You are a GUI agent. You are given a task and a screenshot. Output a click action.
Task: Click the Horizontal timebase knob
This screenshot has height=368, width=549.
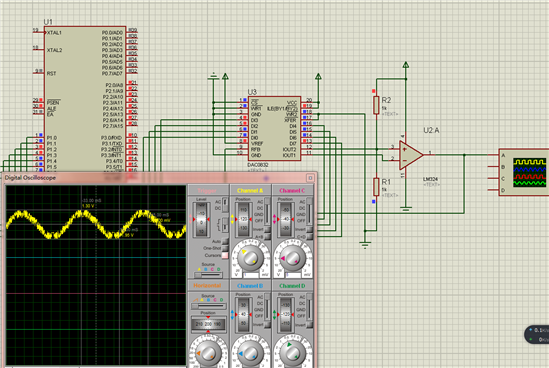[208, 354]
